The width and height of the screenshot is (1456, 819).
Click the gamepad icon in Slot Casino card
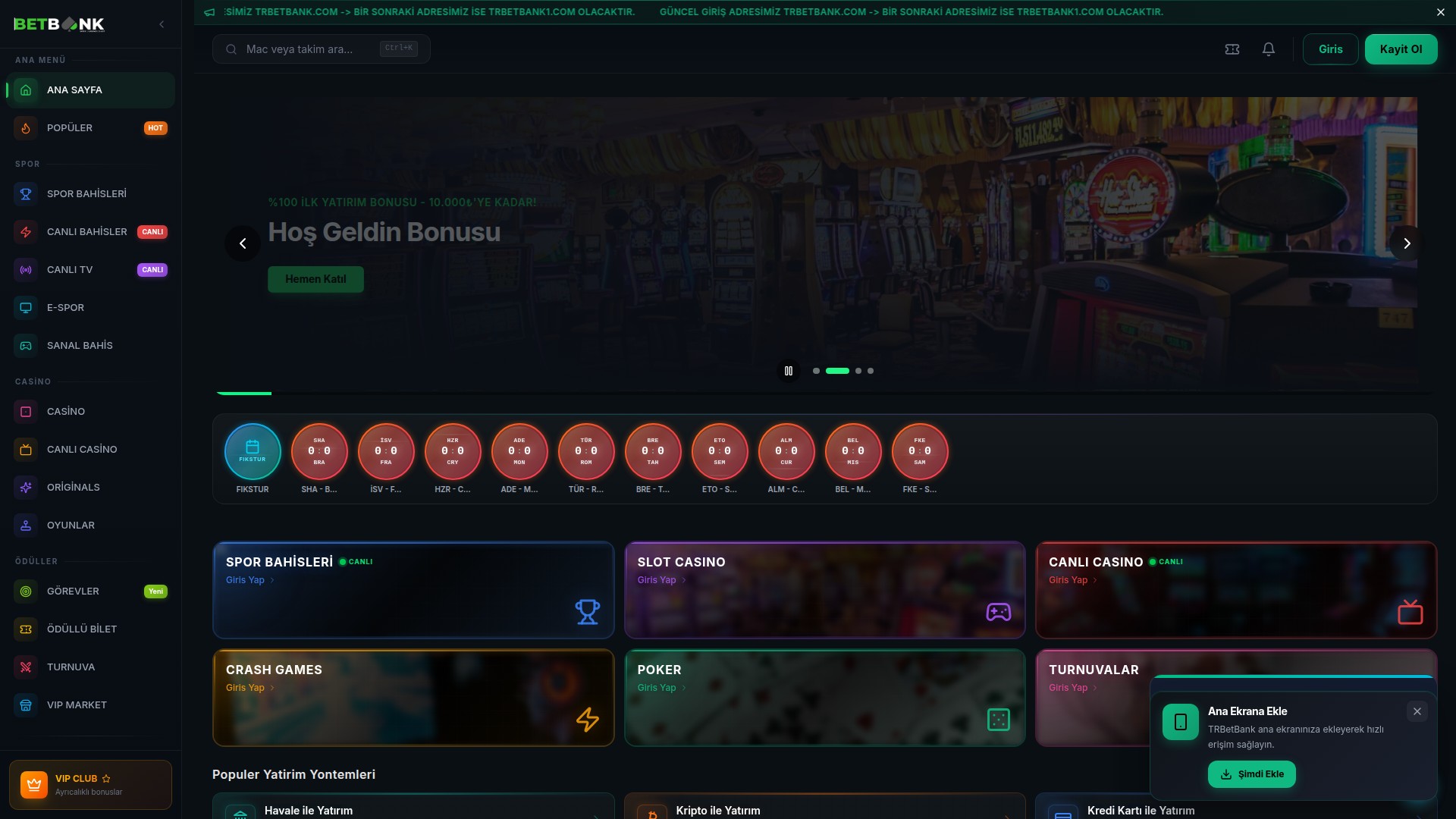[998, 611]
